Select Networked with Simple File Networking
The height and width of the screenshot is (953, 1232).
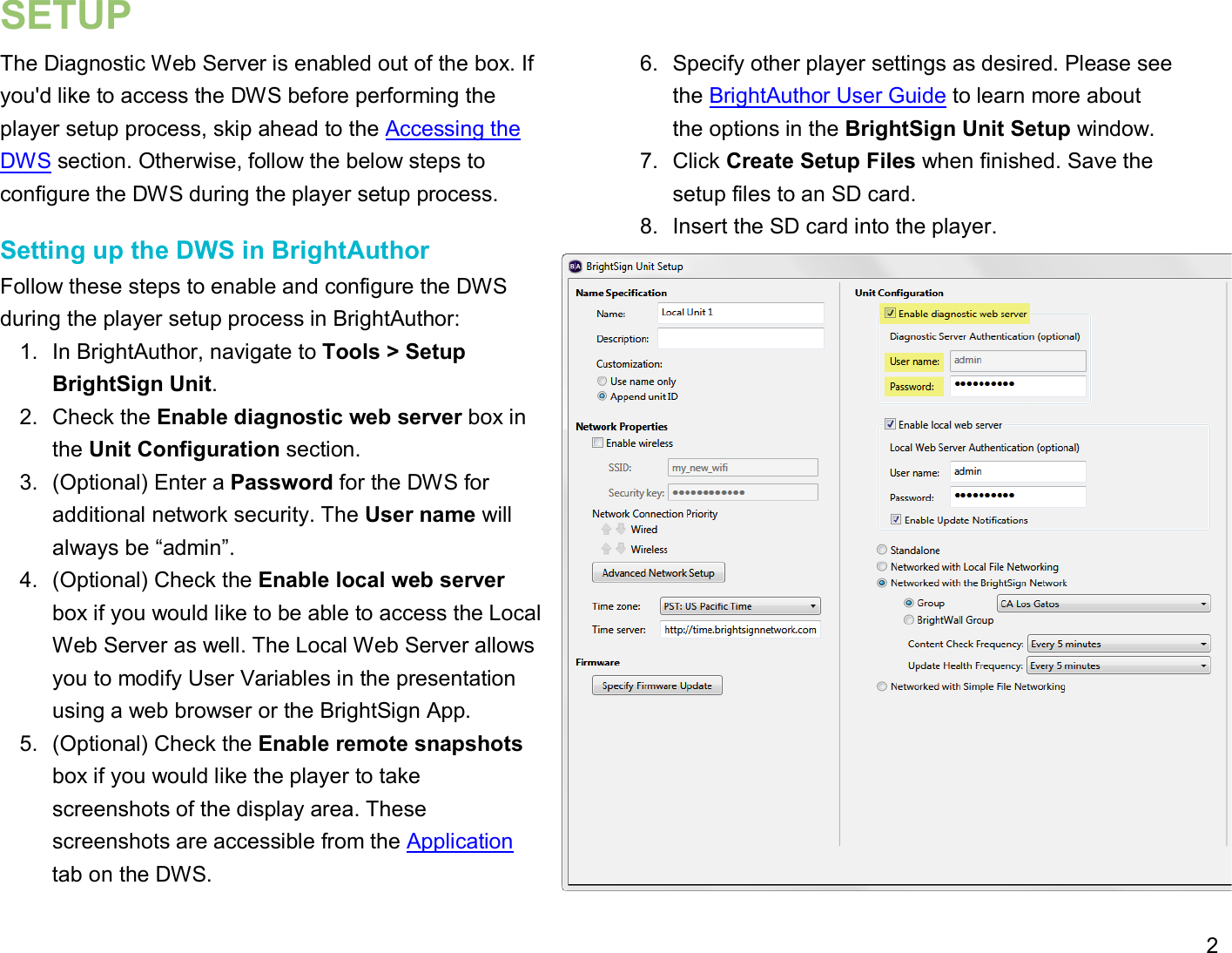click(882, 686)
